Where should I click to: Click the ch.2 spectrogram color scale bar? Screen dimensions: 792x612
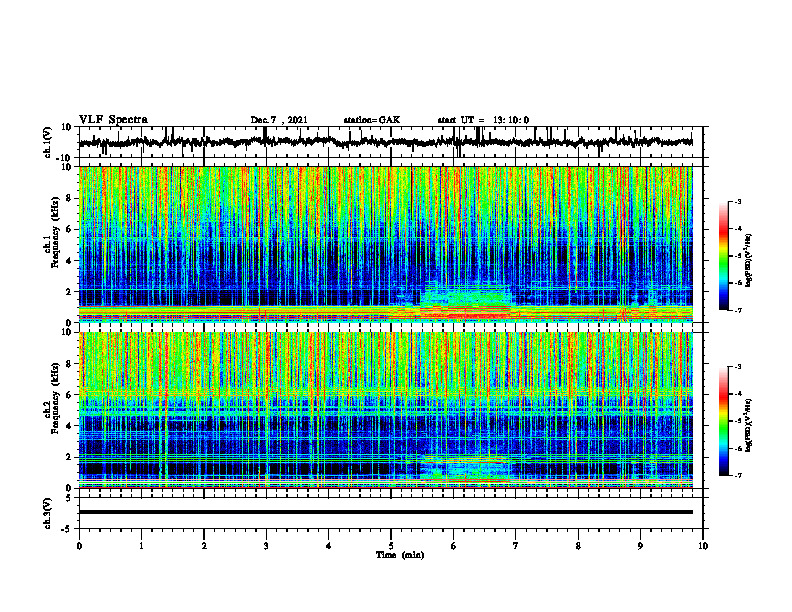pyautogui.click(x=724, y=421)
